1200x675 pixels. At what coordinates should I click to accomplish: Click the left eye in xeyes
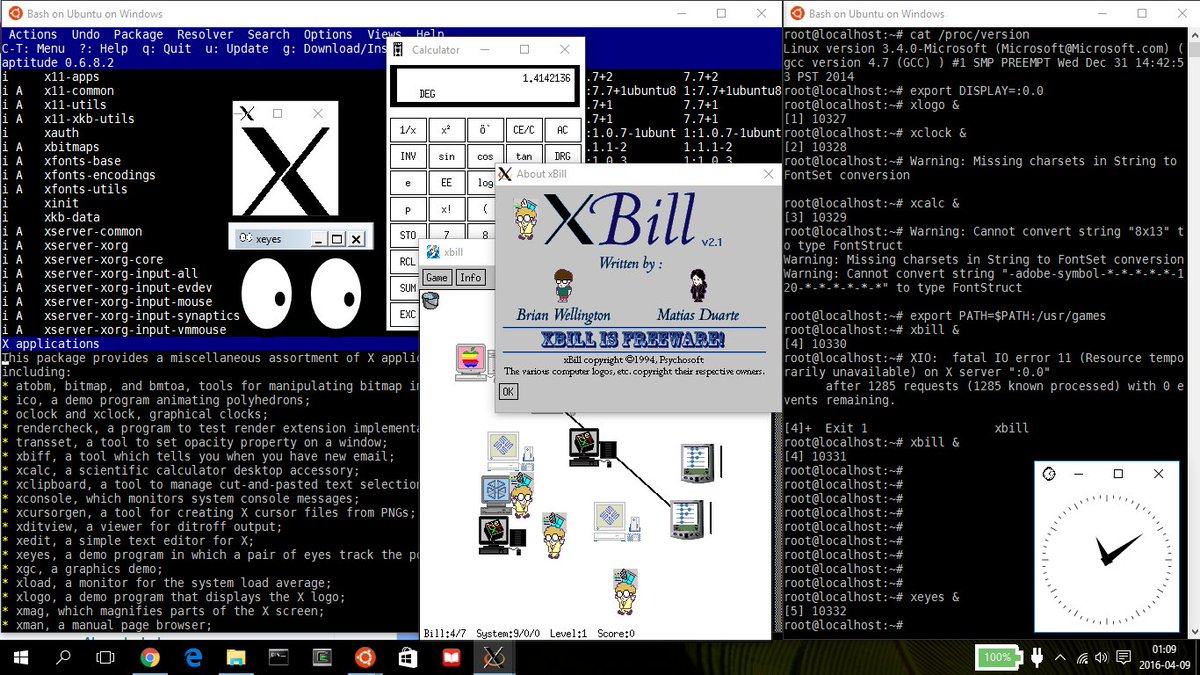click(x=266, y=291)
